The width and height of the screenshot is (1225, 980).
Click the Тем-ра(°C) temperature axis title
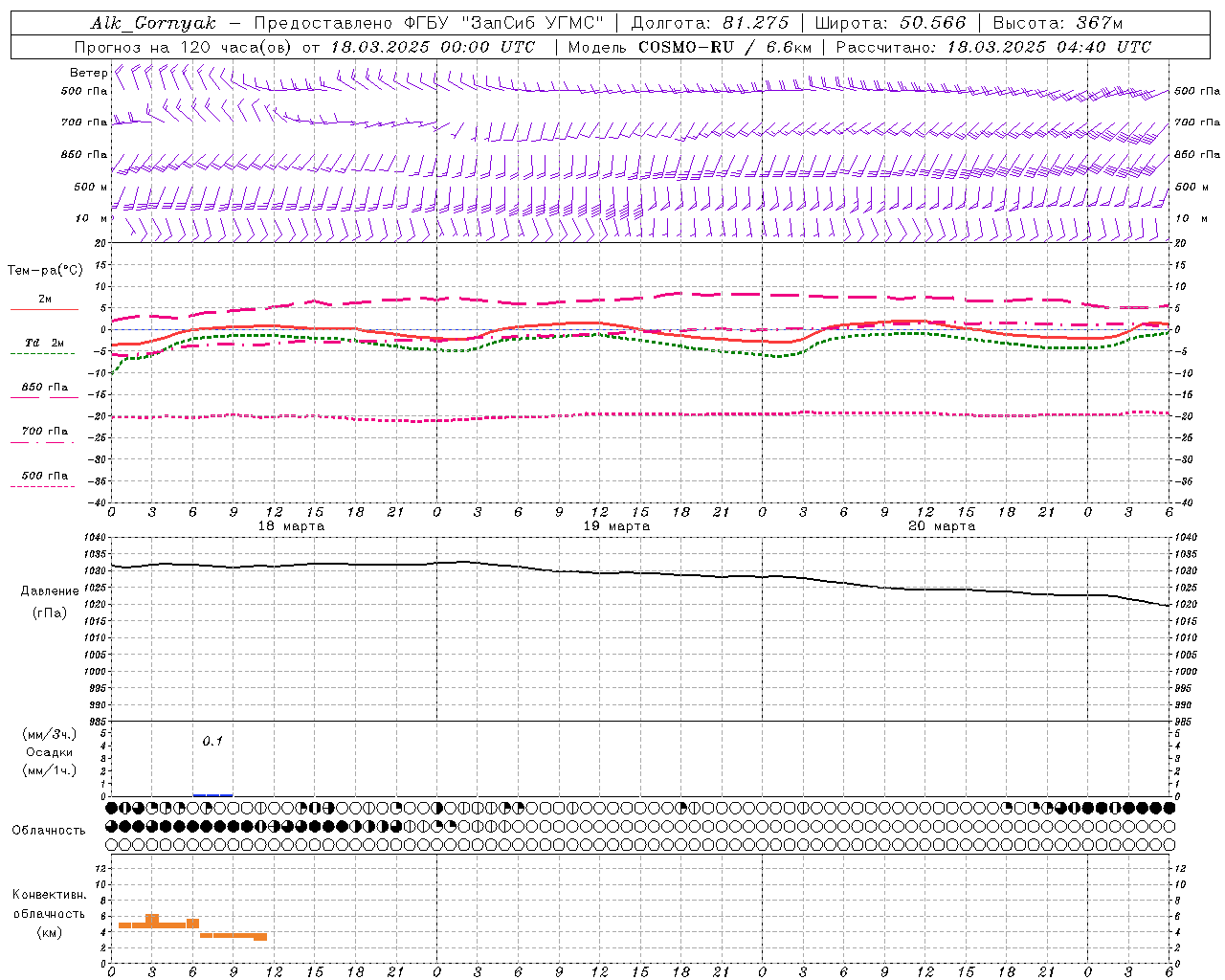click(46, 271)
